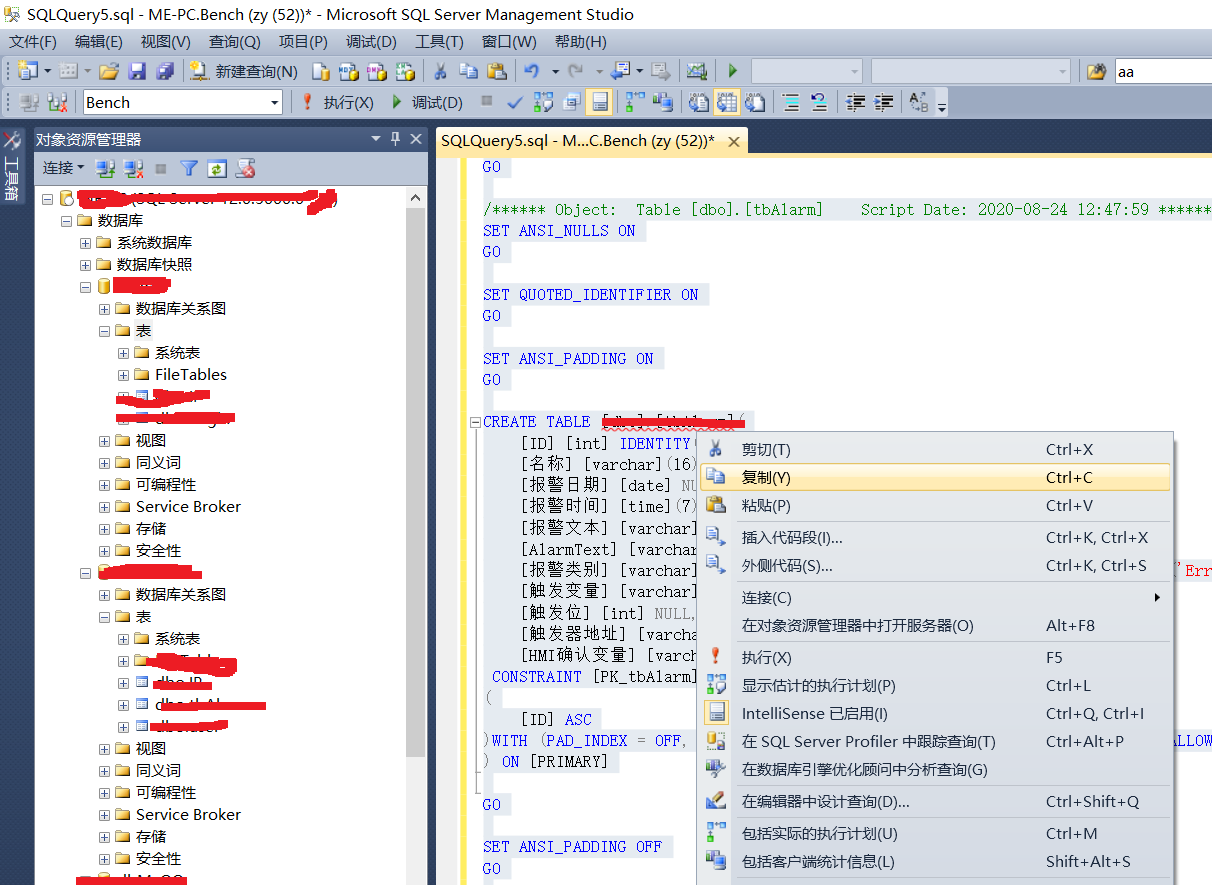Close the SQLQuery5.sql tab
This screenshot has height=885, width=1212.
(x=734, y=142)
